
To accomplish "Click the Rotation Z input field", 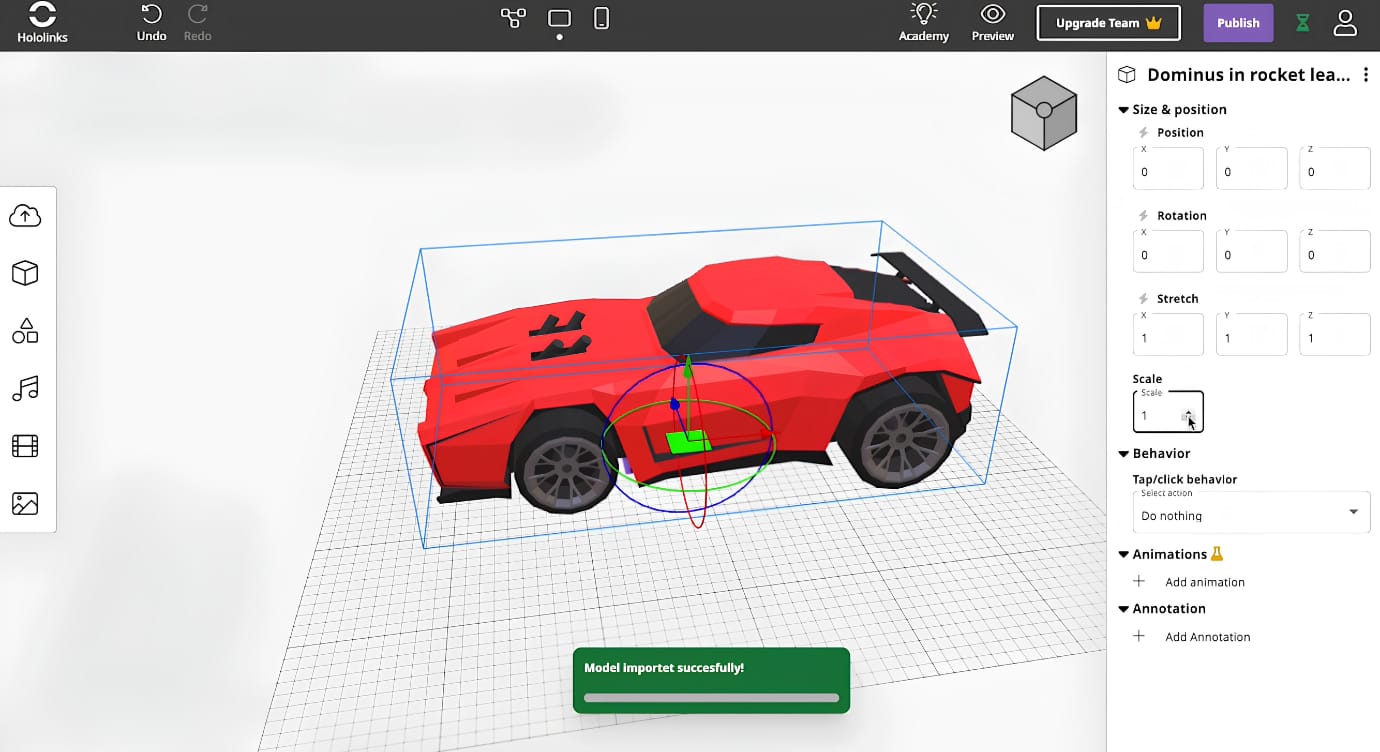I will [x=1334, y=251].
